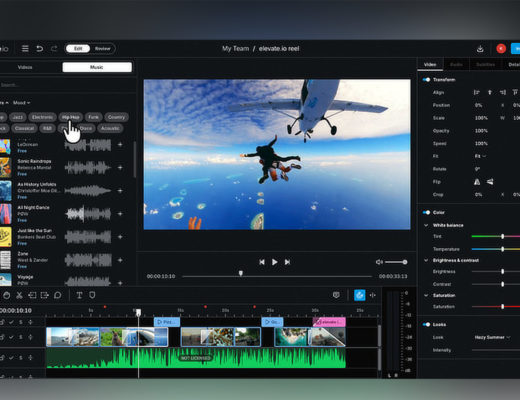
Task: Click the flip horizontal icon in the Flip row
Action: [477, 182]
